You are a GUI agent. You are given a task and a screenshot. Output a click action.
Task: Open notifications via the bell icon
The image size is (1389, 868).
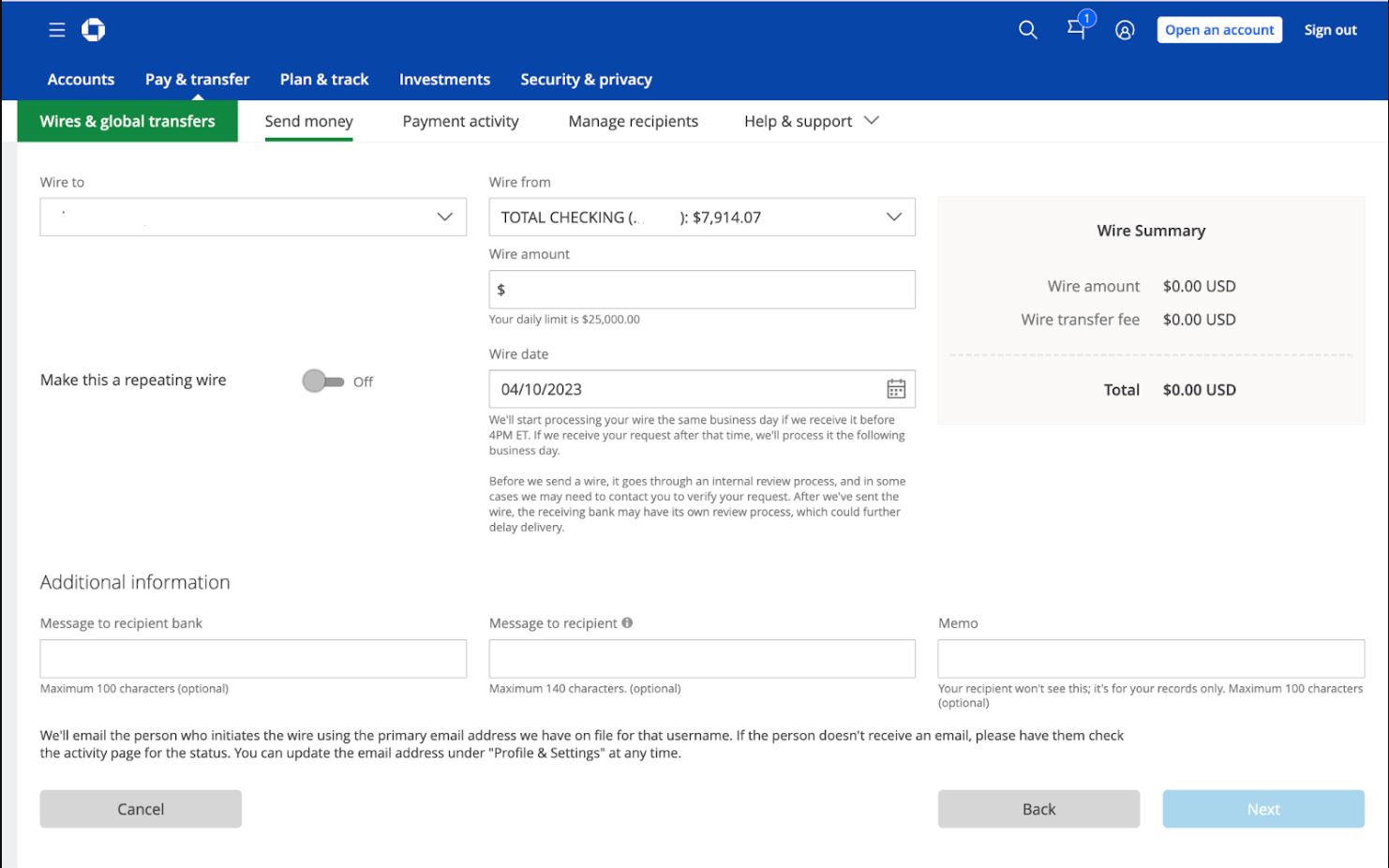pos(1076,29)
